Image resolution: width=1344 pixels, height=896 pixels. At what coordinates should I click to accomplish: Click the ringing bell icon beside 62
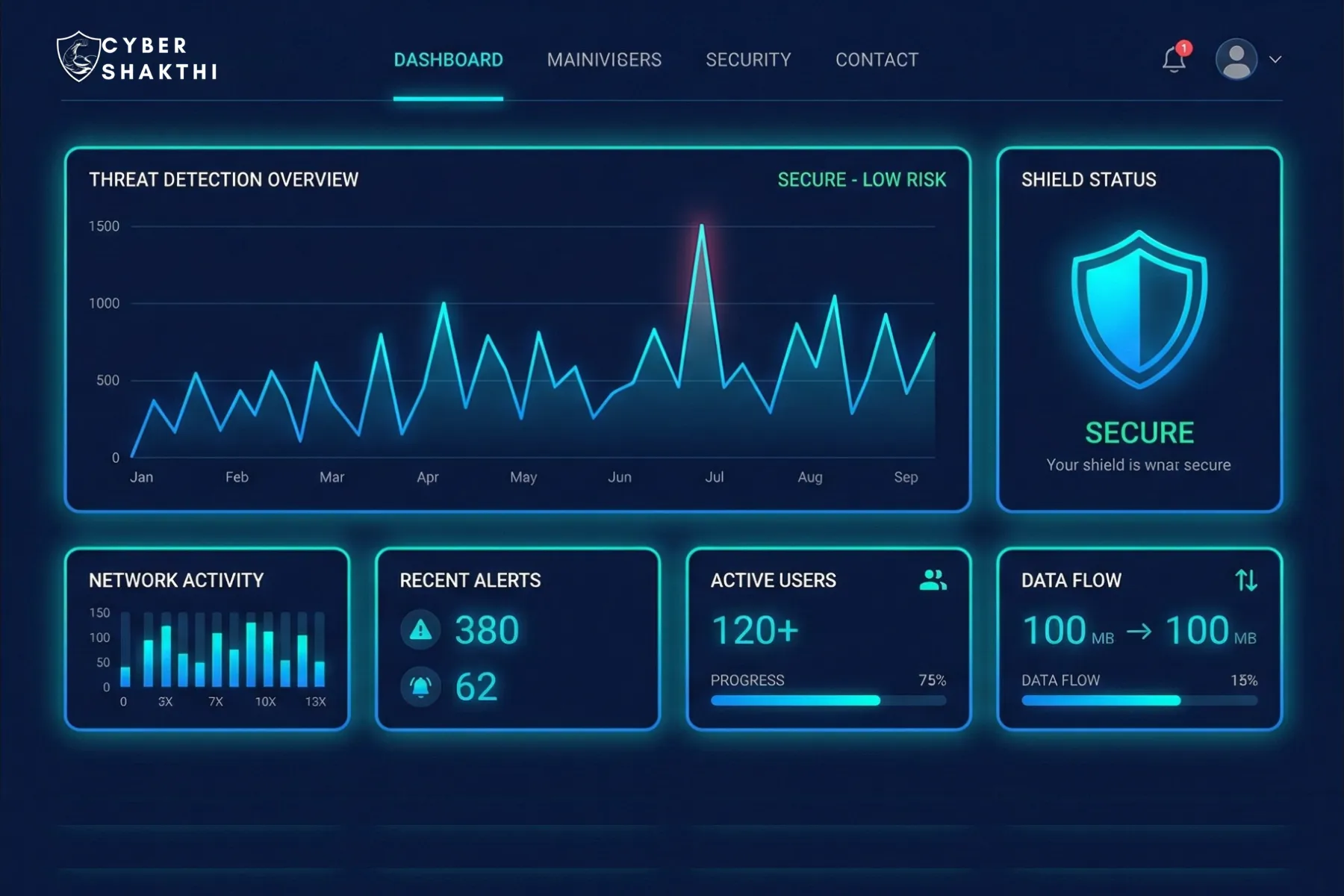pyautogui.click(x=421, y=686)
